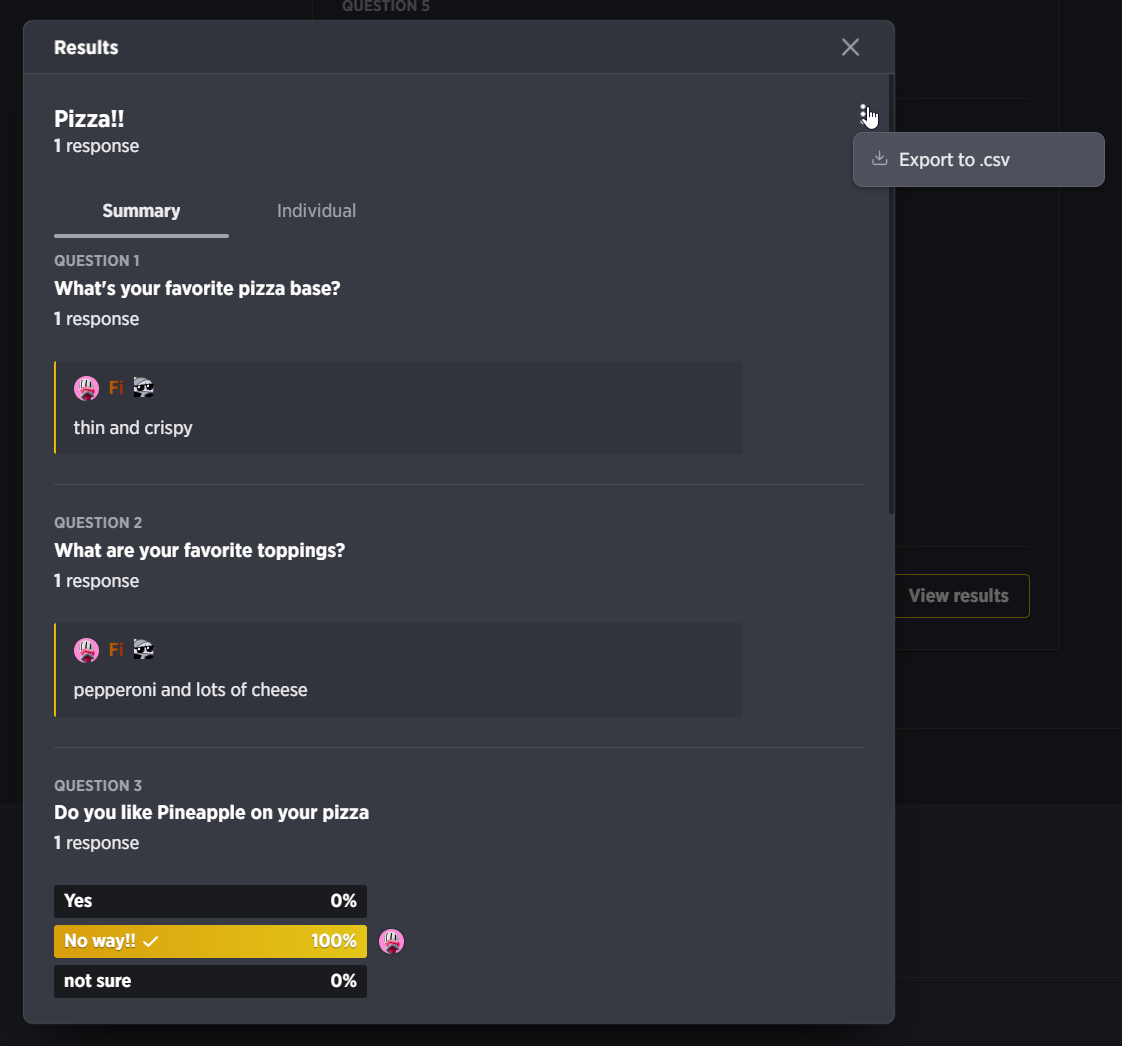This screenshot has width=1122, height=1046.
Task: Click voter avatar beside No way!! bar
Action: [x=391, y=942]
